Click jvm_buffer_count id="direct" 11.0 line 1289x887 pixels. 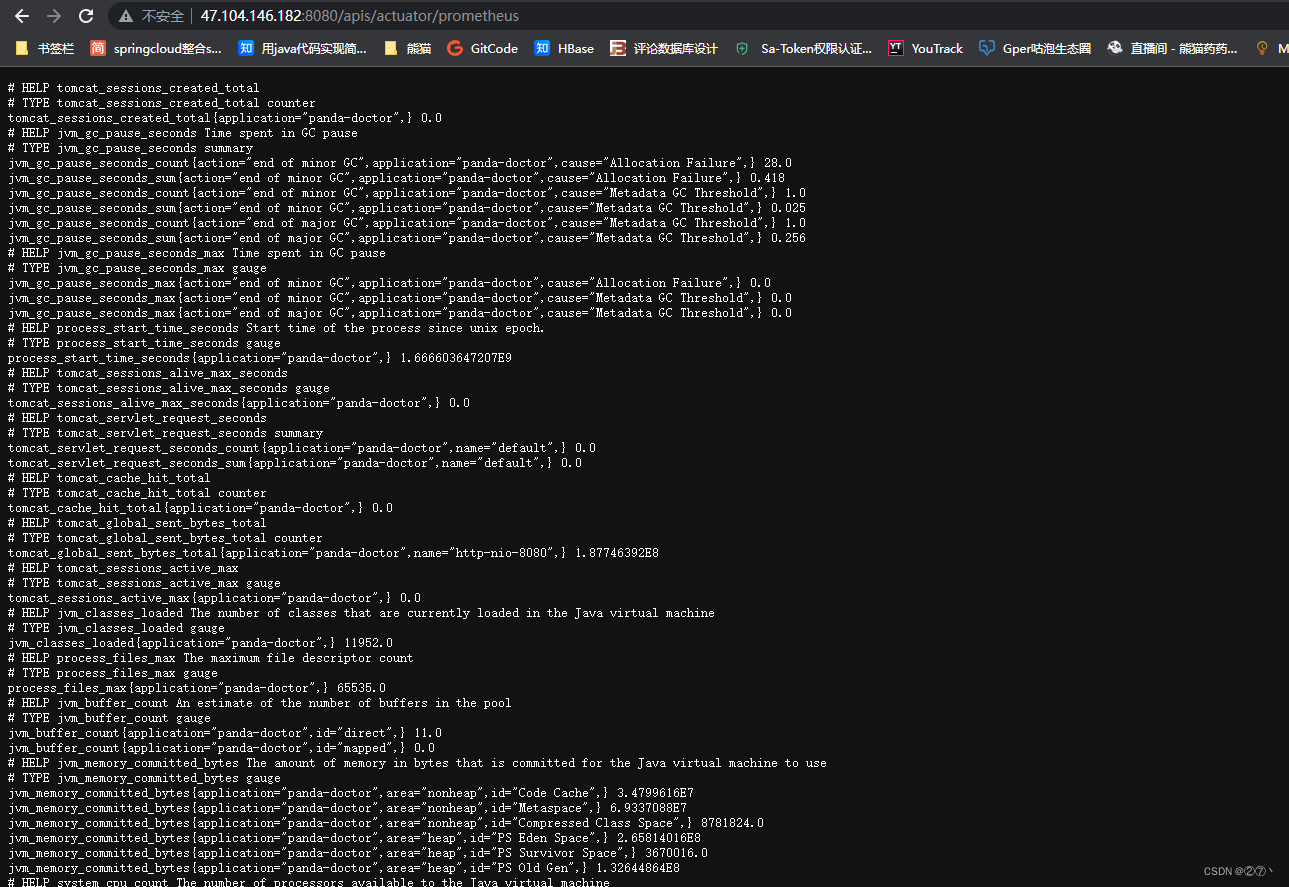(225, 733)
